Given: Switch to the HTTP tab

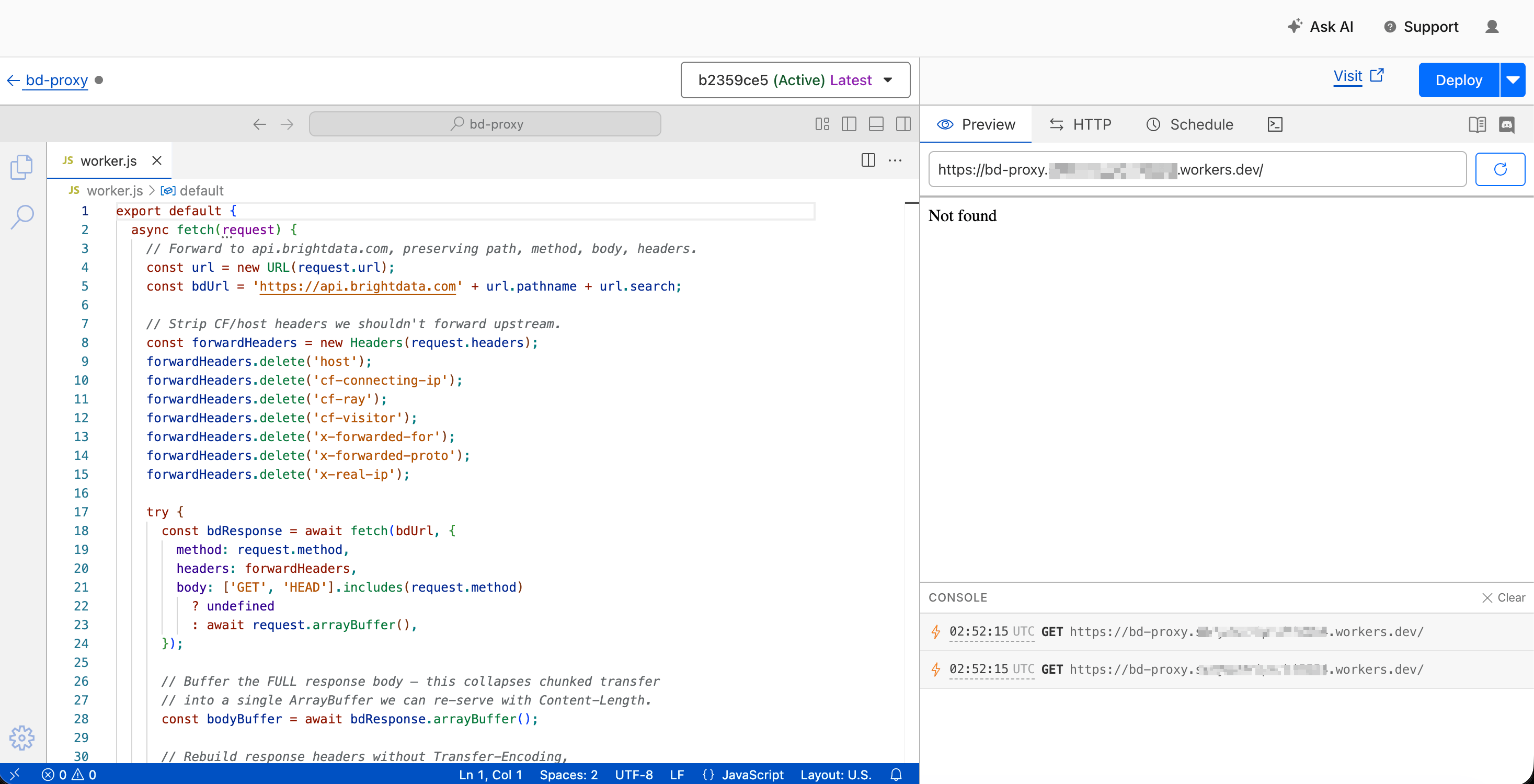Looking at the screenshot, I should [x=1080, y=124].
